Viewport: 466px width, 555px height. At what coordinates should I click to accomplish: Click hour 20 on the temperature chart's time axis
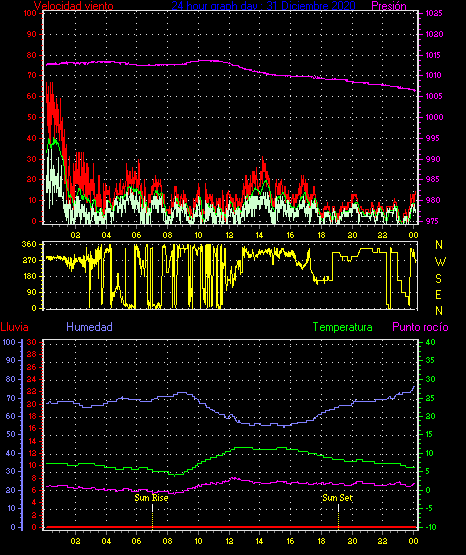352,541
